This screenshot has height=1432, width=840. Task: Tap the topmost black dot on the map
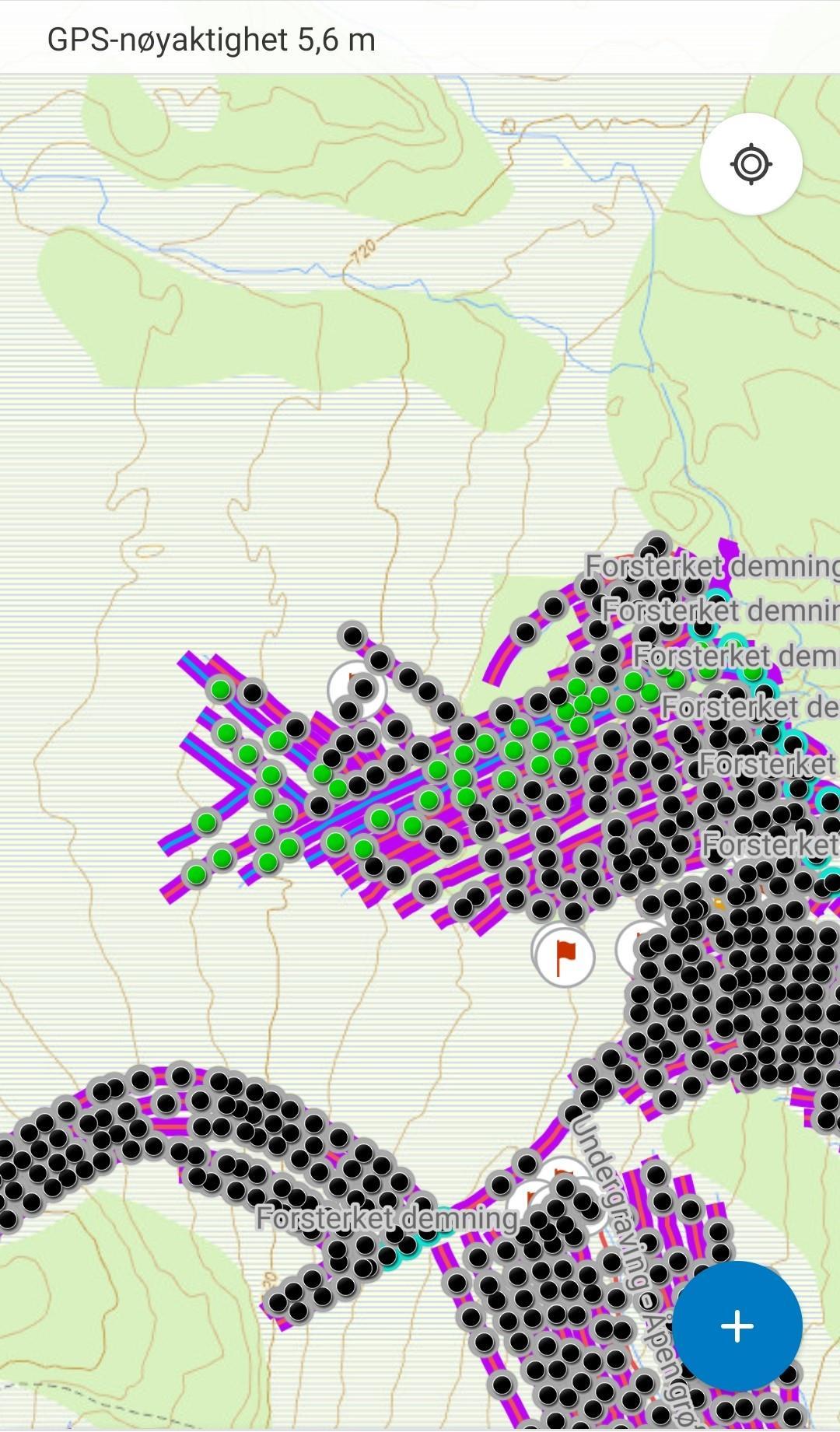(657, 544)
